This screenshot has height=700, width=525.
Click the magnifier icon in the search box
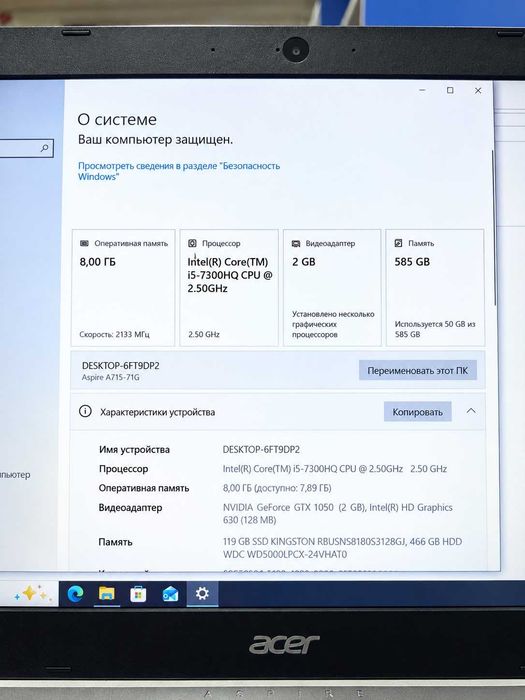(x=45, y=148)
